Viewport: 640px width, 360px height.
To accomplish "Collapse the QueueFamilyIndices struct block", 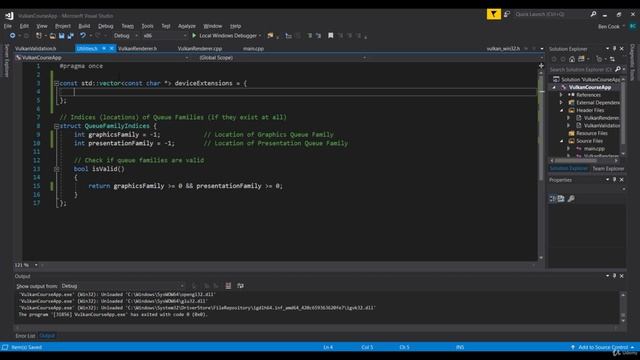I will tap(57, 126).
